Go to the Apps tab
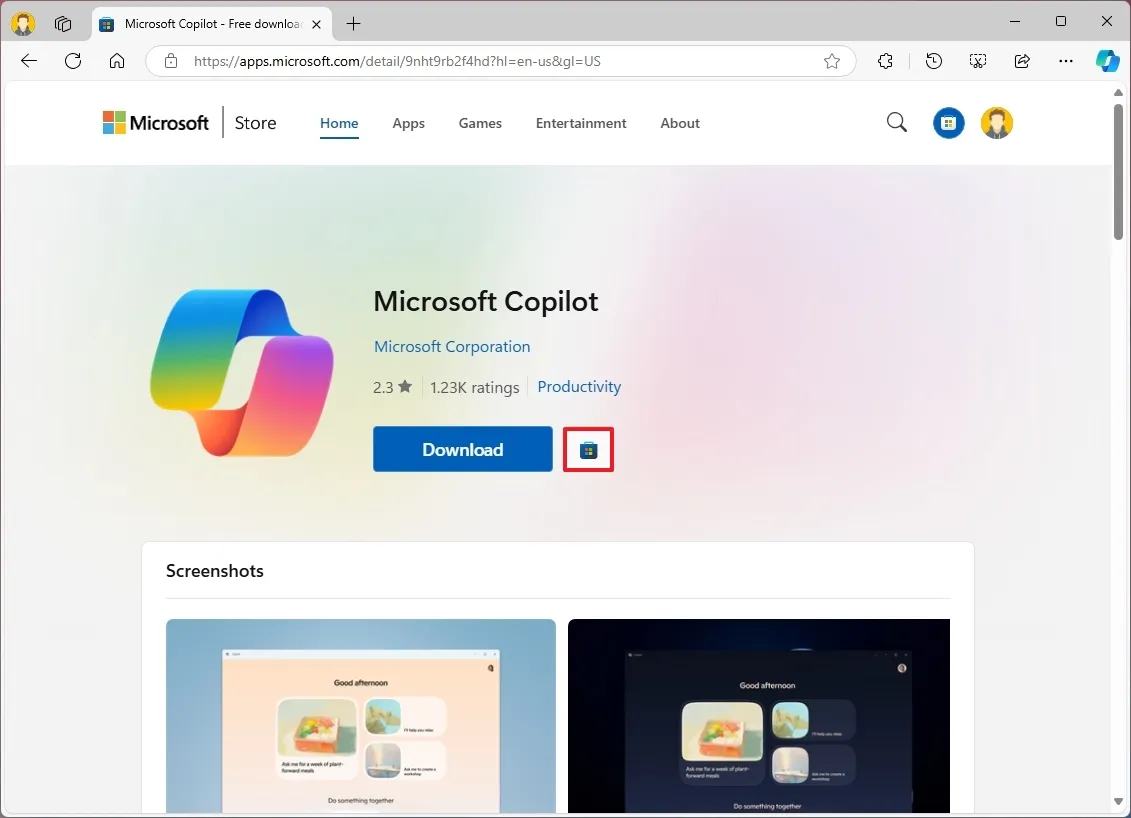 408,123
